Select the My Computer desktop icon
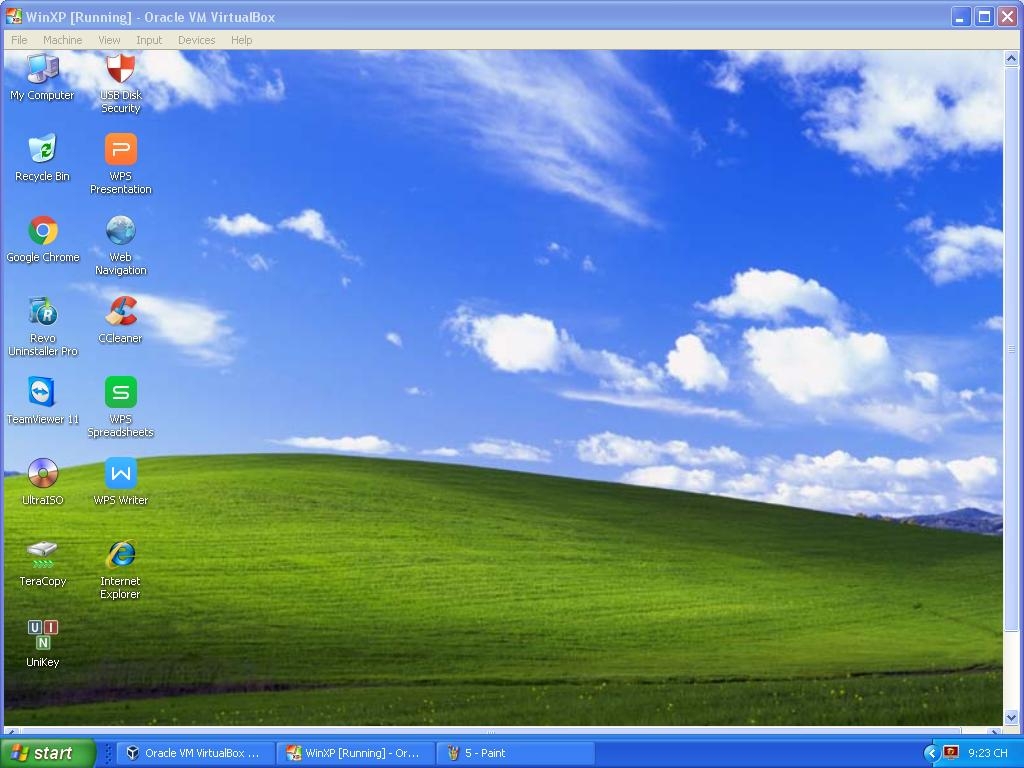The image size is (1024, 768). (x=42, y=70)
